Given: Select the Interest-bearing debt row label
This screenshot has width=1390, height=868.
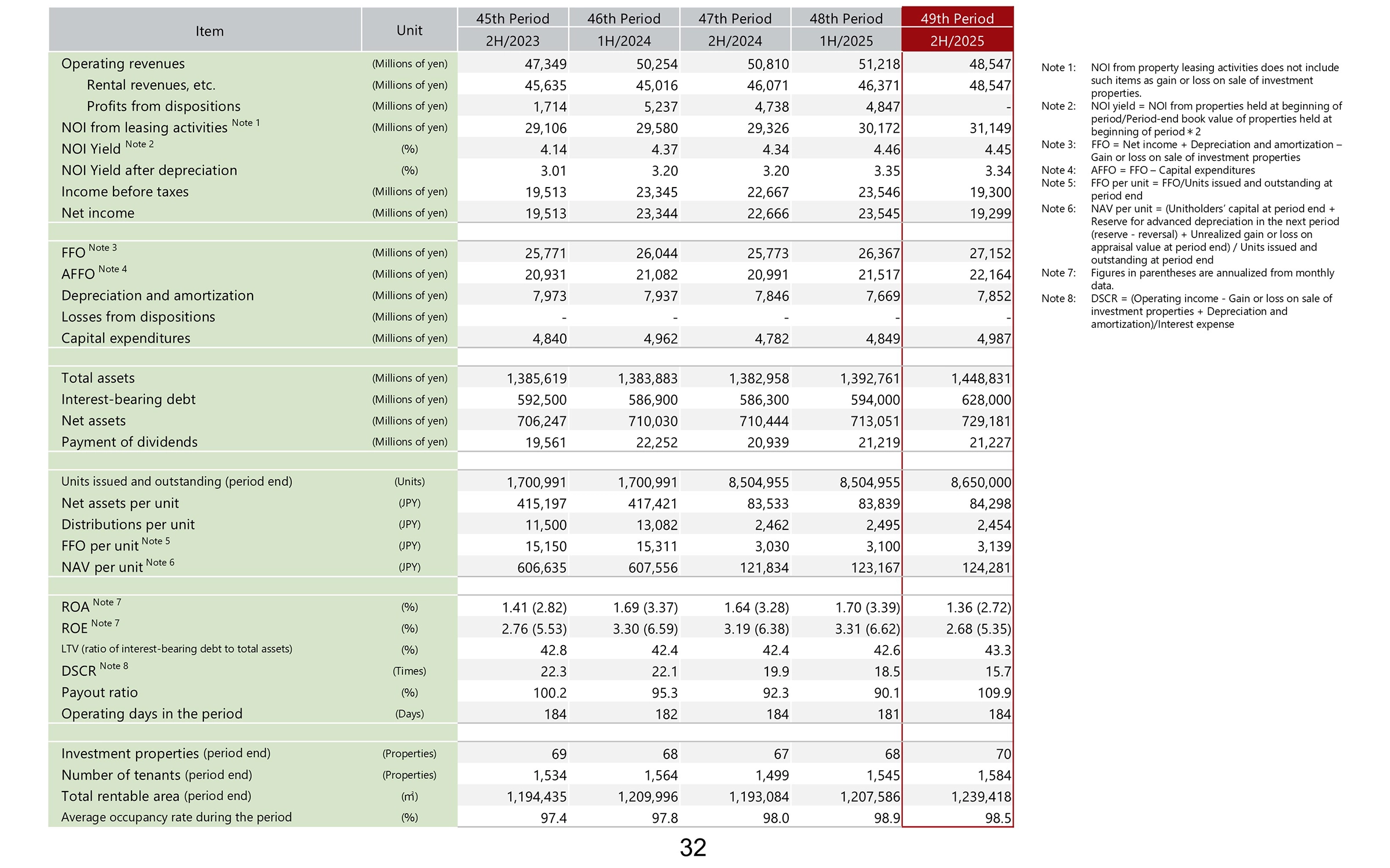Looking at the screenshot, I should click(128, 400).
